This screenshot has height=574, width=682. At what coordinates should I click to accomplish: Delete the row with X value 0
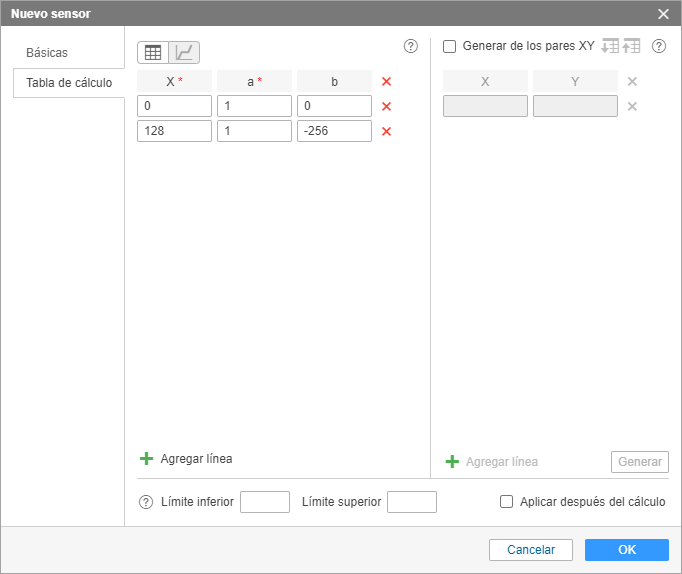tap(386, 106)
